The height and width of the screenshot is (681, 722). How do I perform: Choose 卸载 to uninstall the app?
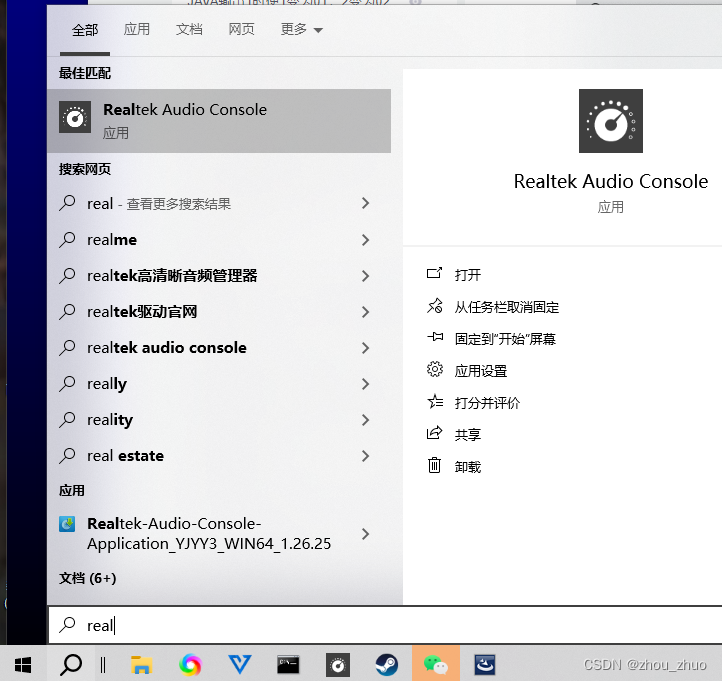(x=468, y=467)
